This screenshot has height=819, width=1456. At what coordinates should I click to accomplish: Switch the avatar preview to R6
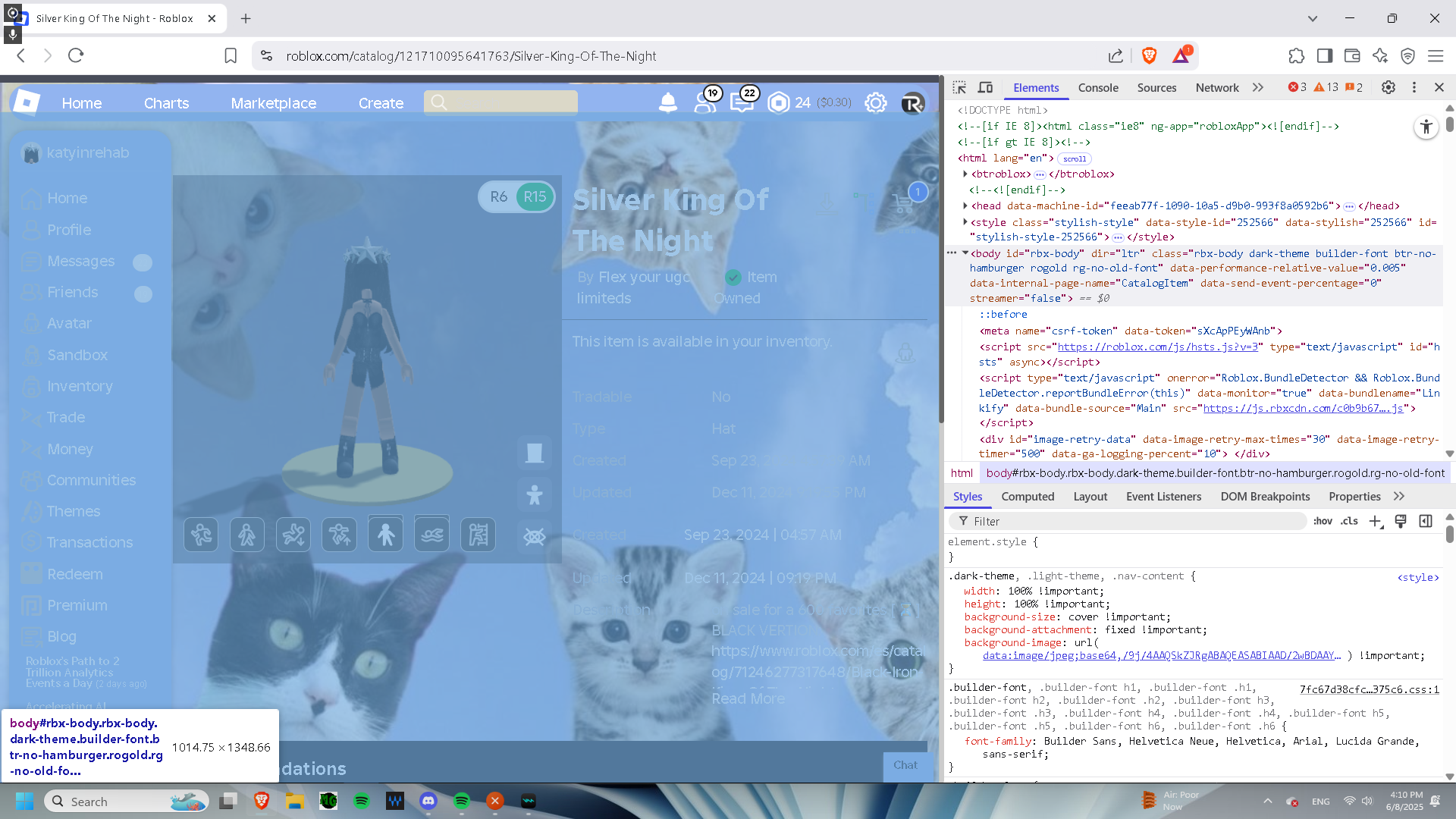[498, 197]
